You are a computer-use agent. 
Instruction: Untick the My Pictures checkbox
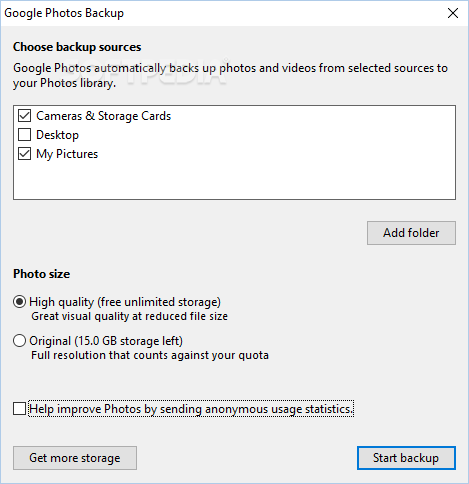point(24,154)
